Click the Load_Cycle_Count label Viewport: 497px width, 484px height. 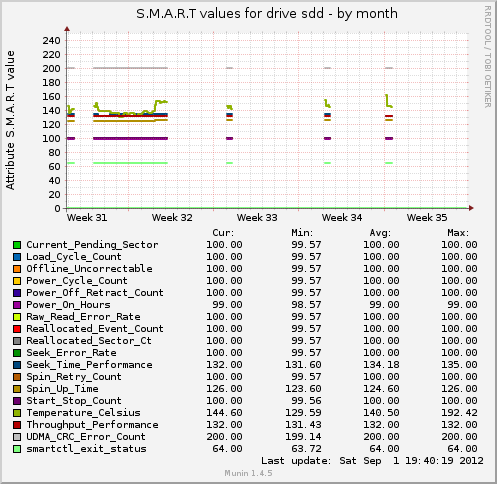point(74,257)
